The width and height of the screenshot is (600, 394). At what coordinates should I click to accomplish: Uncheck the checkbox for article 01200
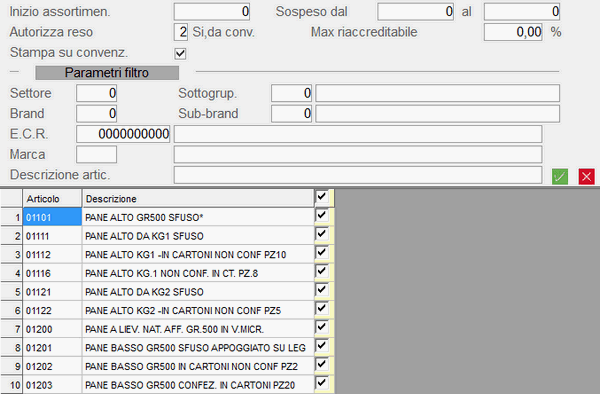tap(321, 327)
